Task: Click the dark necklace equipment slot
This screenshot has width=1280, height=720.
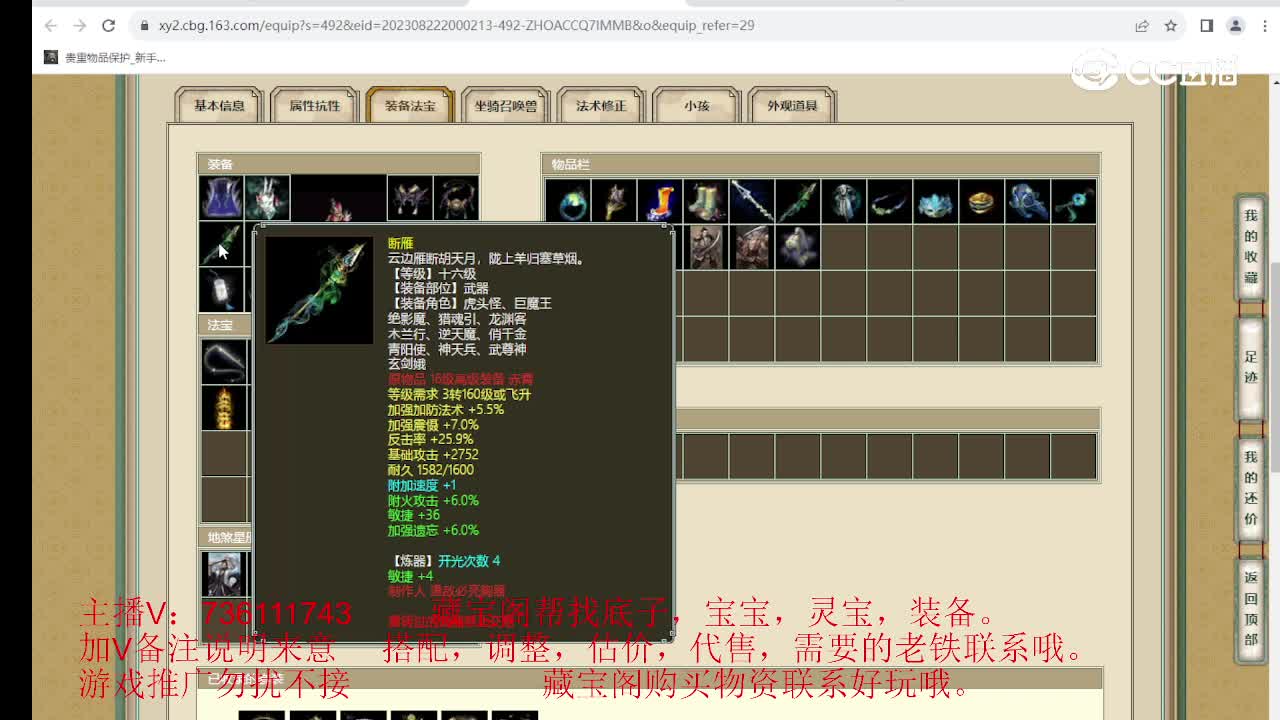Action: click(456, 197)
